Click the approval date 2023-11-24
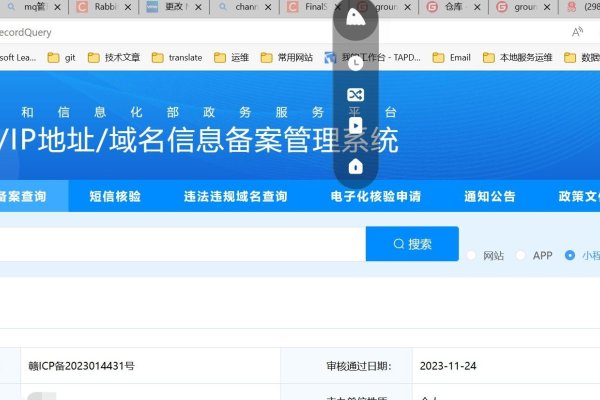600x400 pixels. (x=448, y=366)
